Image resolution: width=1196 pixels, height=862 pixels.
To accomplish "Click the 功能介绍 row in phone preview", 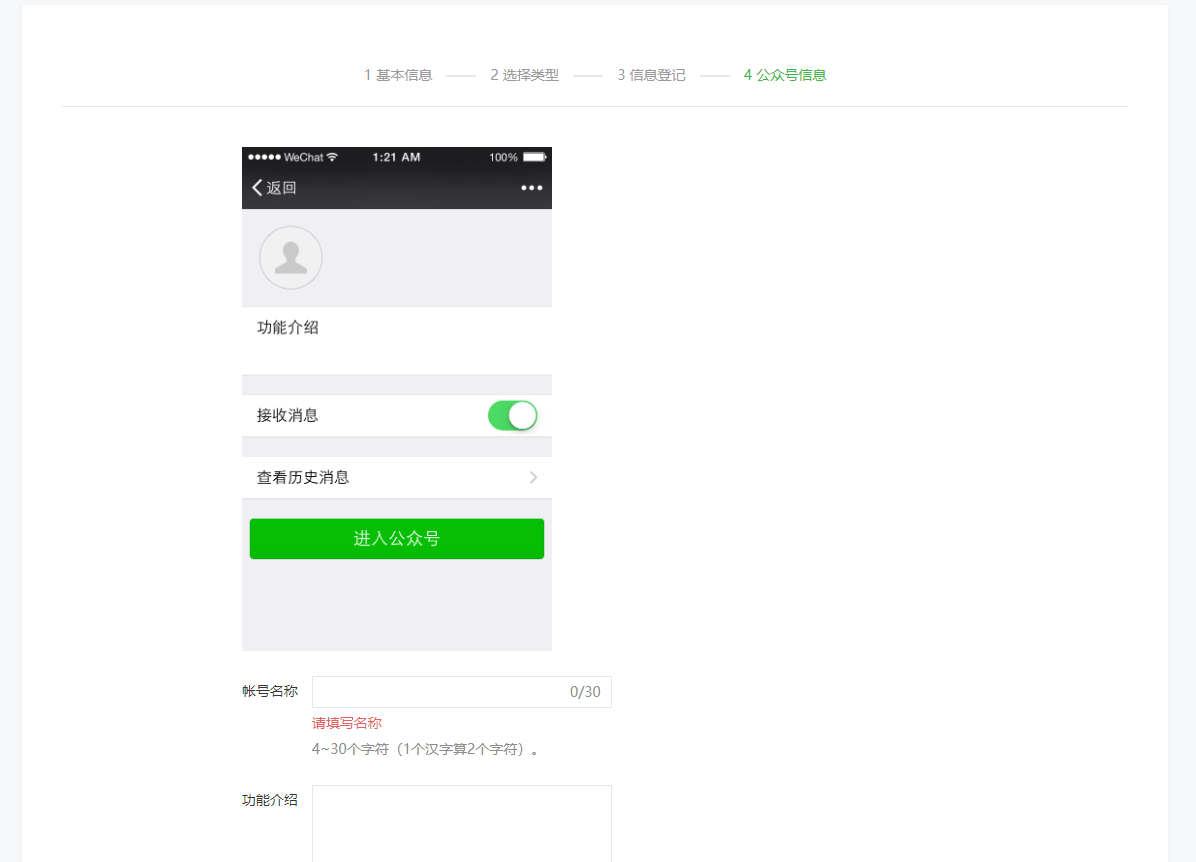I will pos(288,328).
